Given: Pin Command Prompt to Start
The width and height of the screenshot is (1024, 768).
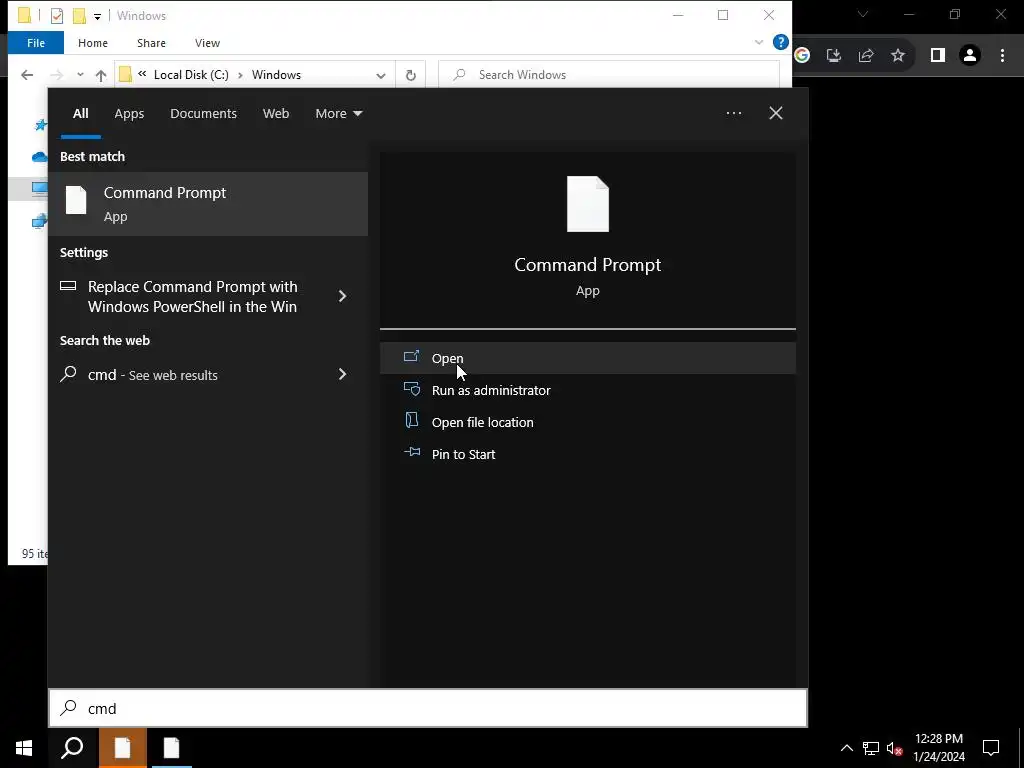Looking at the screenshot, I should pyautogui.click(x=587, y=454).
